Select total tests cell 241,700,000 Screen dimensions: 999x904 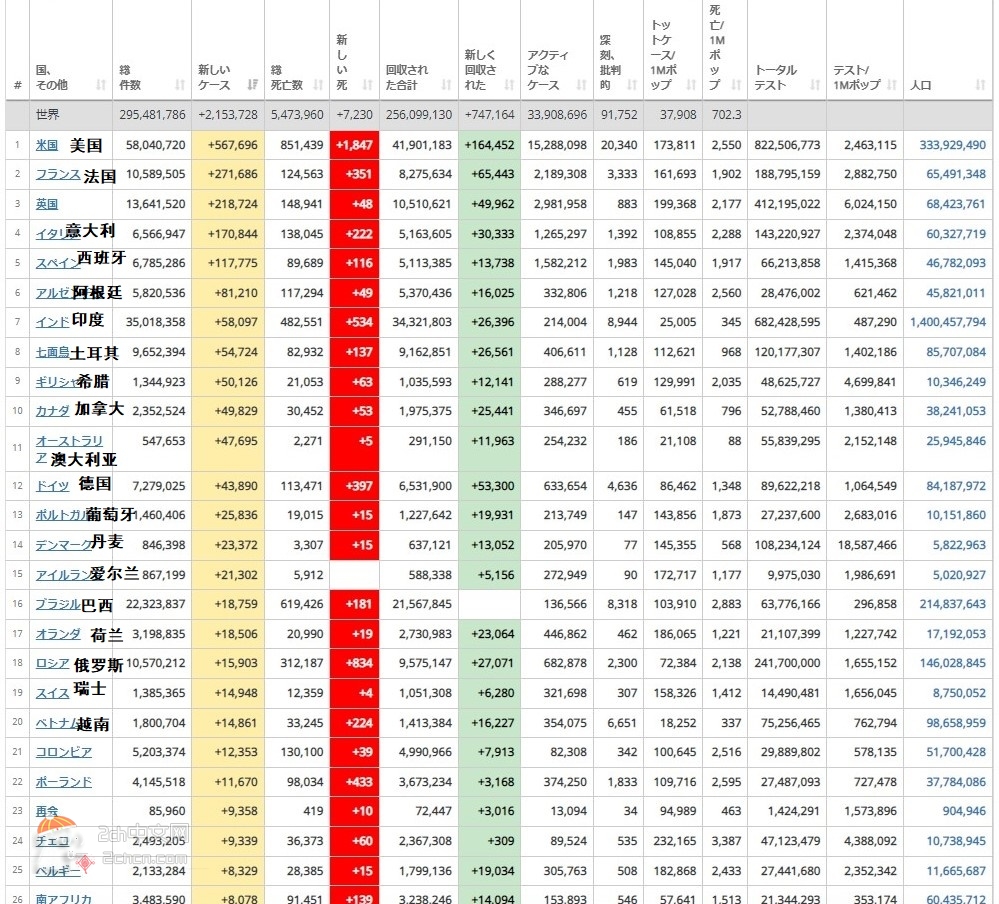click(787, 663)
